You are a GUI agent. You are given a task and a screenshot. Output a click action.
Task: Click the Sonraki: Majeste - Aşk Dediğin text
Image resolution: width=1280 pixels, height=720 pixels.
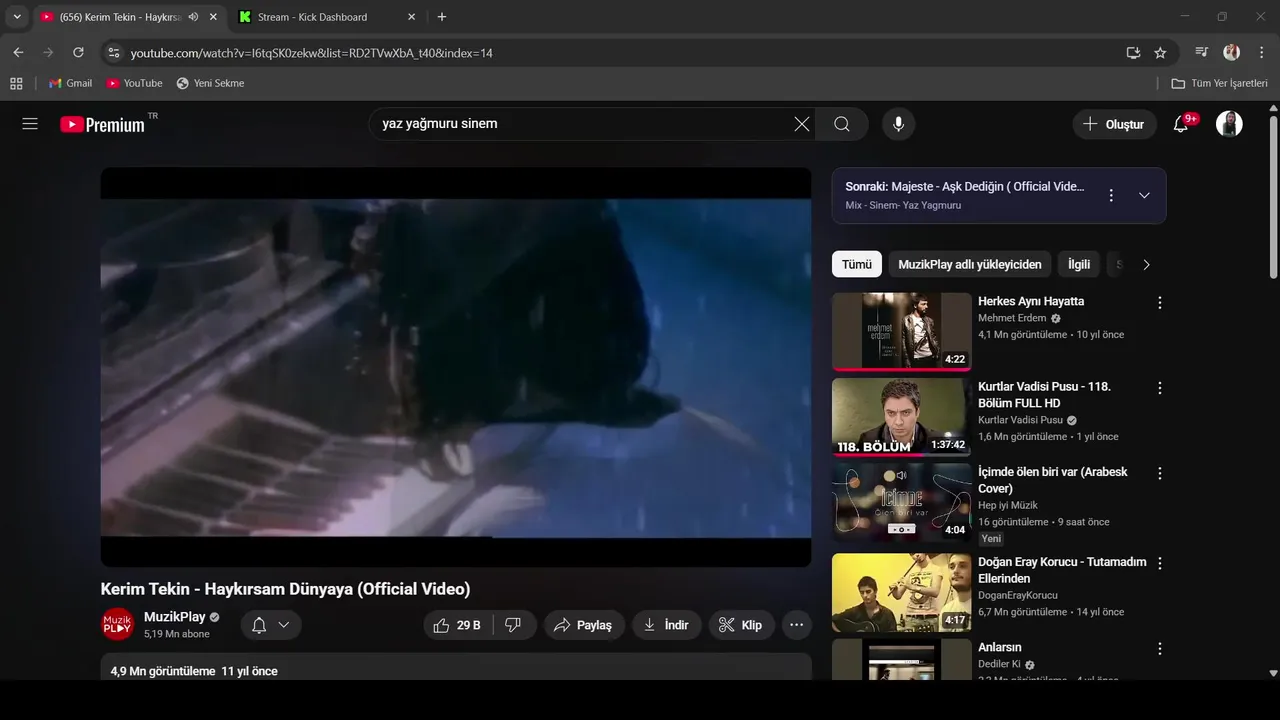click(965, 187)
